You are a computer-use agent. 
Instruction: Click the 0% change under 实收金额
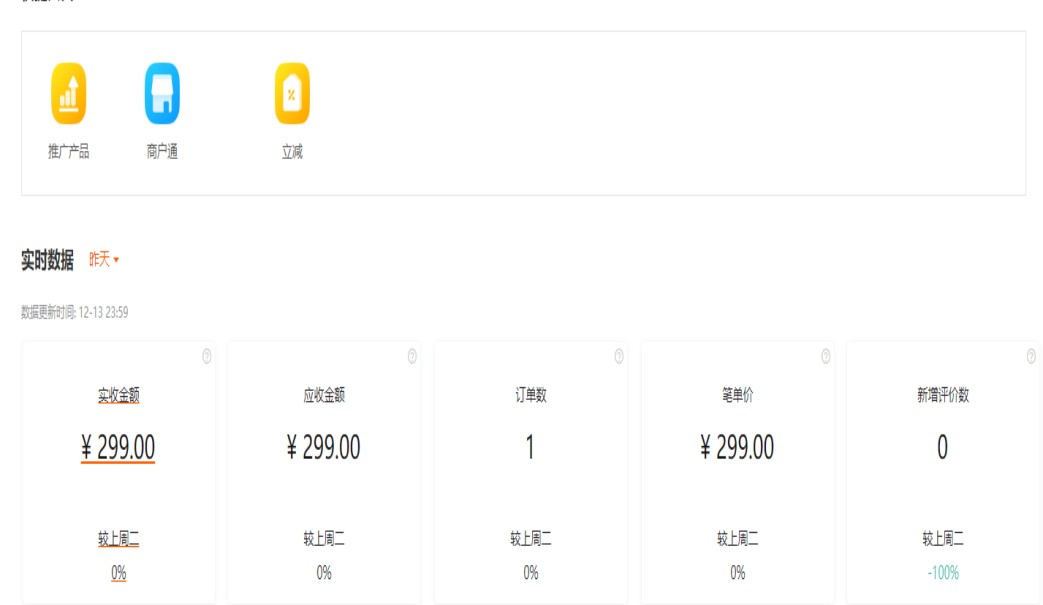pos(118,573)
